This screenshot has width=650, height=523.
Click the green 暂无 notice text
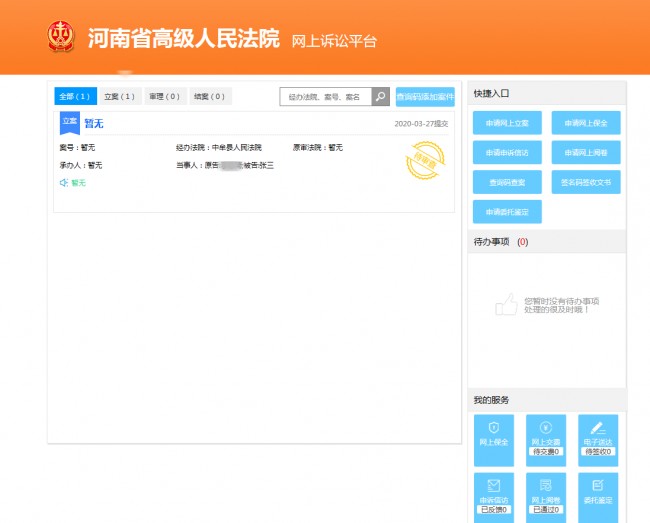[78, 183]
